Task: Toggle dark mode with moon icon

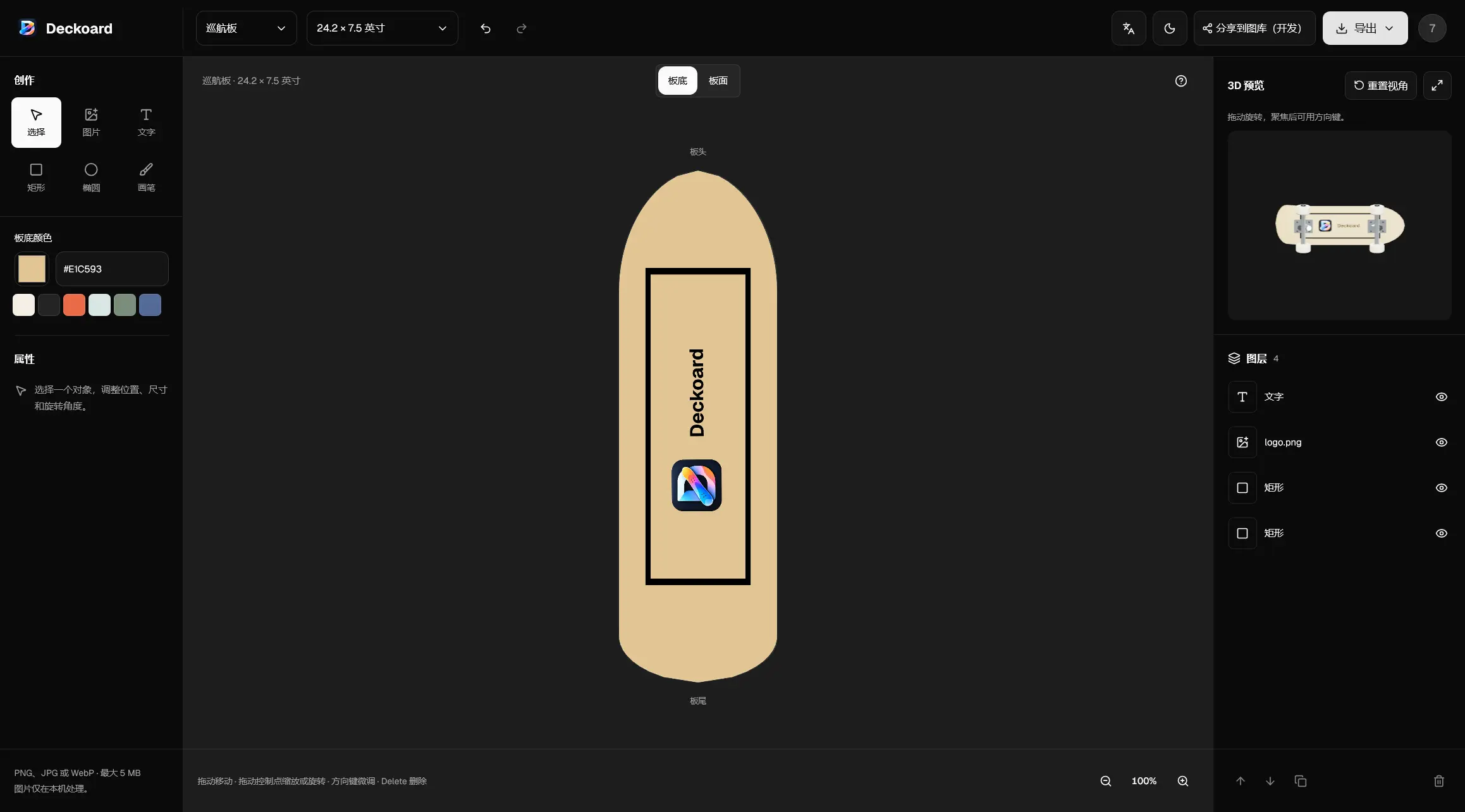Action: (1170, 28)
